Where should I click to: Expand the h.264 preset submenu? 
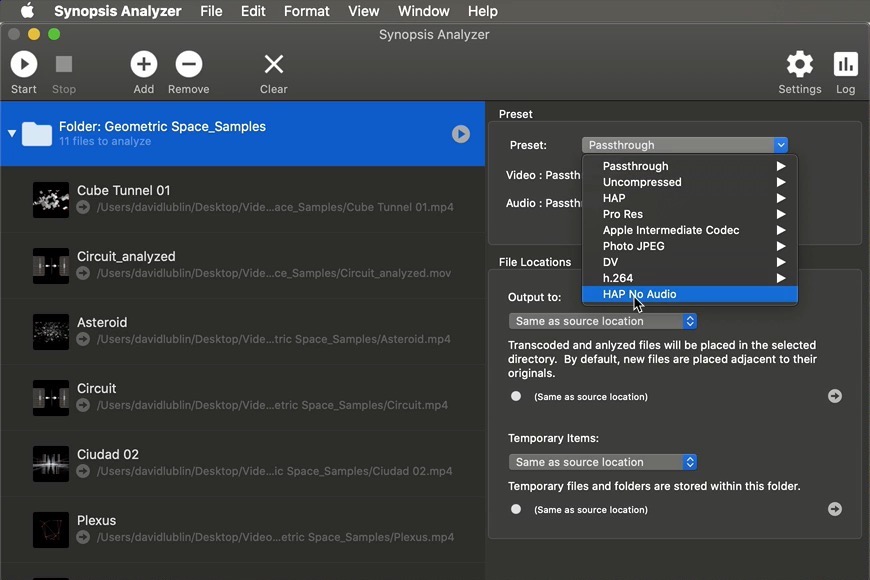[x=690, y=278]
